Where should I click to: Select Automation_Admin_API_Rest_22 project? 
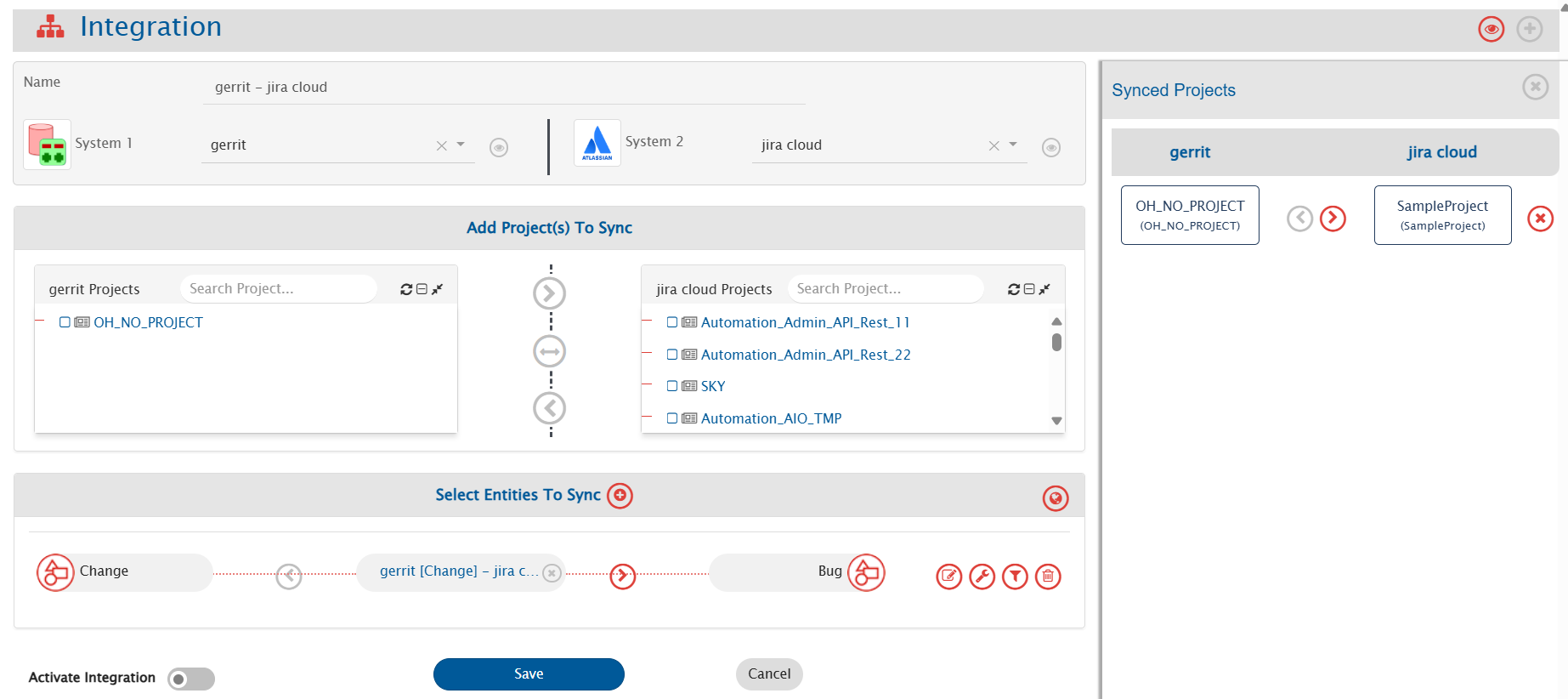[805, 355]
